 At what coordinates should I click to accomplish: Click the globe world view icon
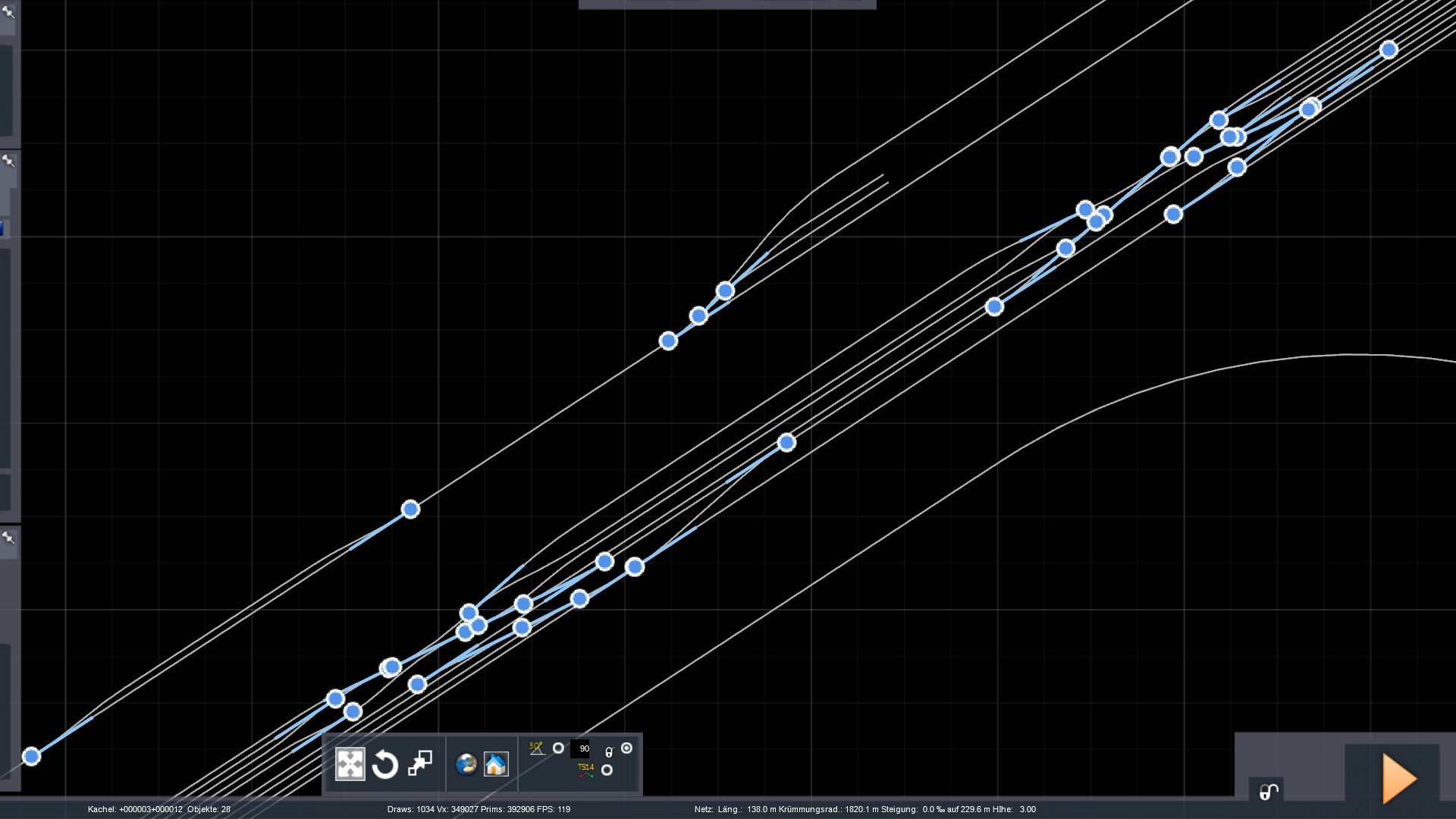click(x=466, y=764)
